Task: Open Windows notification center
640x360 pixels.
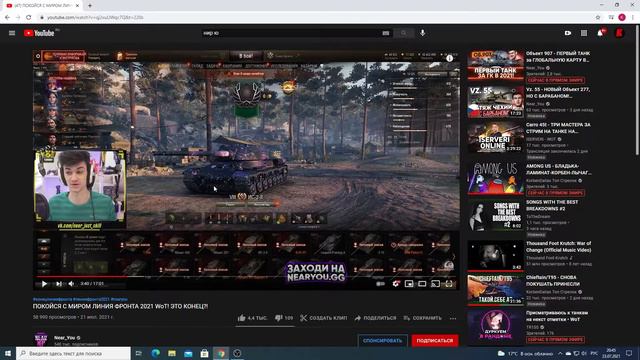Action: click(x=629, y=353)
